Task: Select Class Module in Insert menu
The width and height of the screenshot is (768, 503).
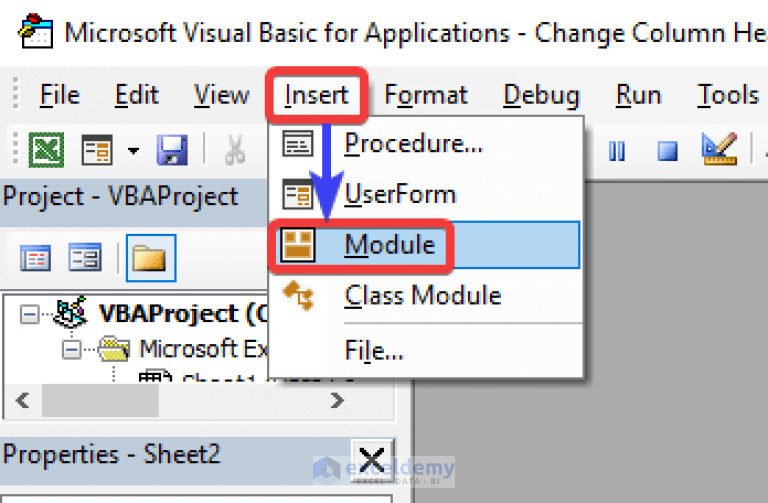Action: pos(421,296)
